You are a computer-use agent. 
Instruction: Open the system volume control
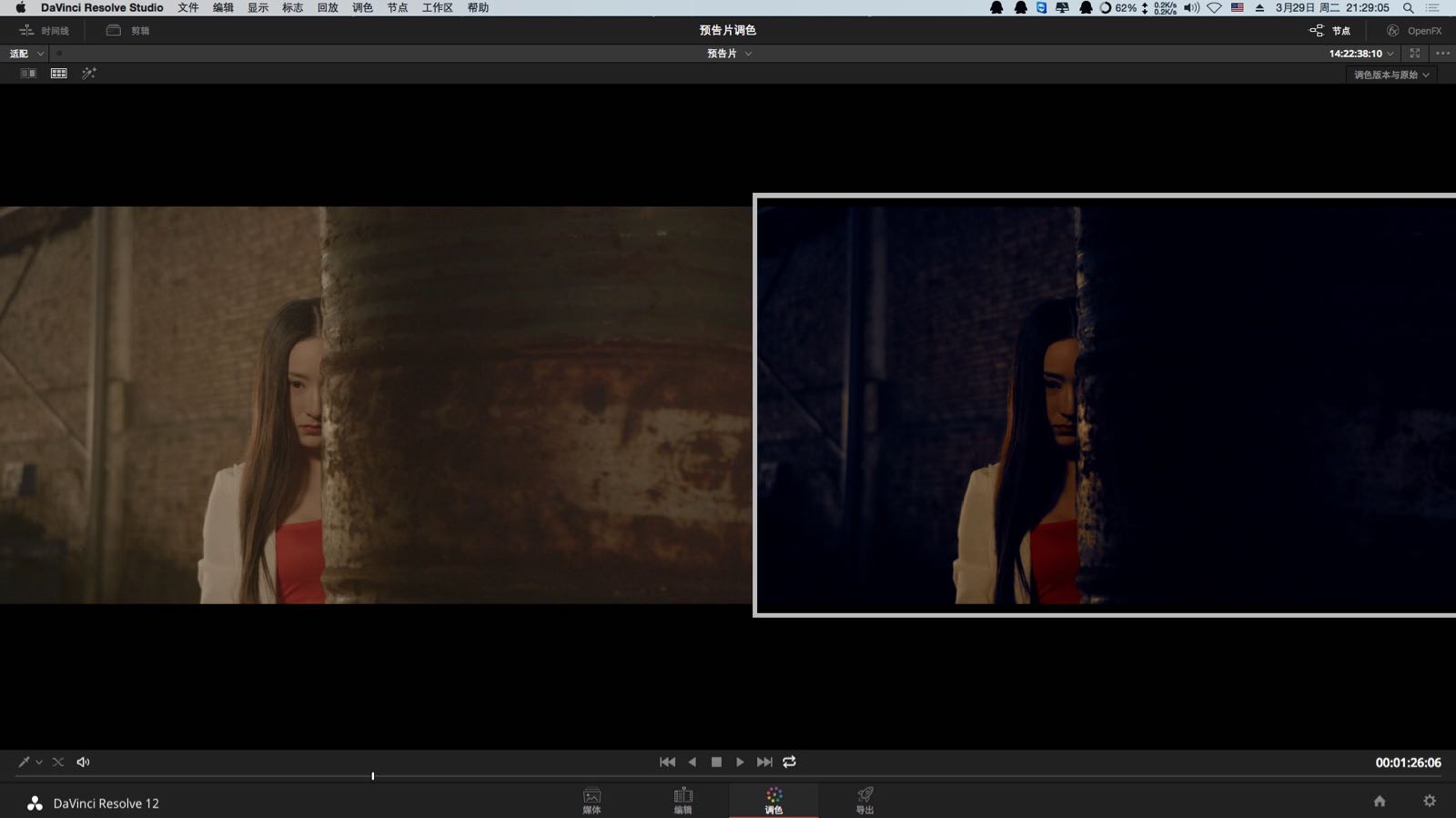tap(1192, 7)
